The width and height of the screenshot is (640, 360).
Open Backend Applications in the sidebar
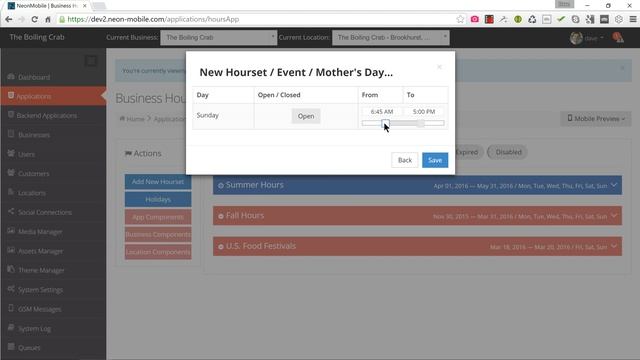tap(53, 116)
